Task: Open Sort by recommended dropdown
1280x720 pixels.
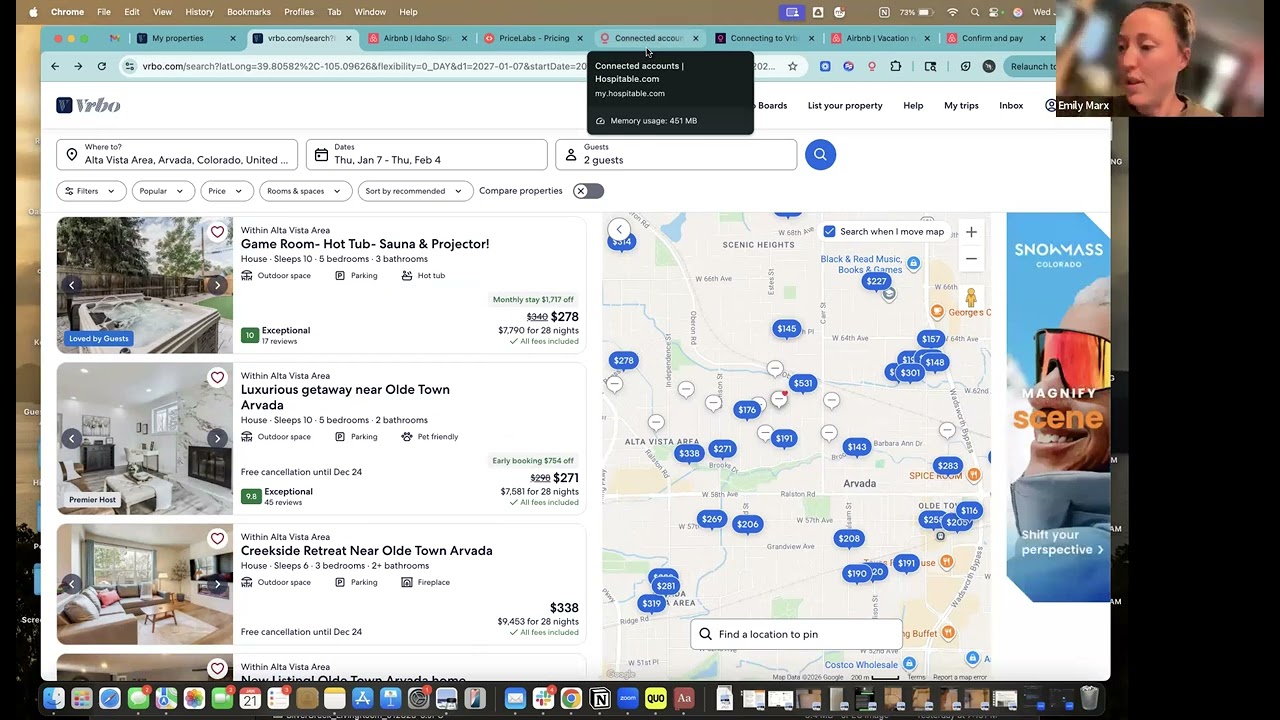Action: [x=415, y=191]
